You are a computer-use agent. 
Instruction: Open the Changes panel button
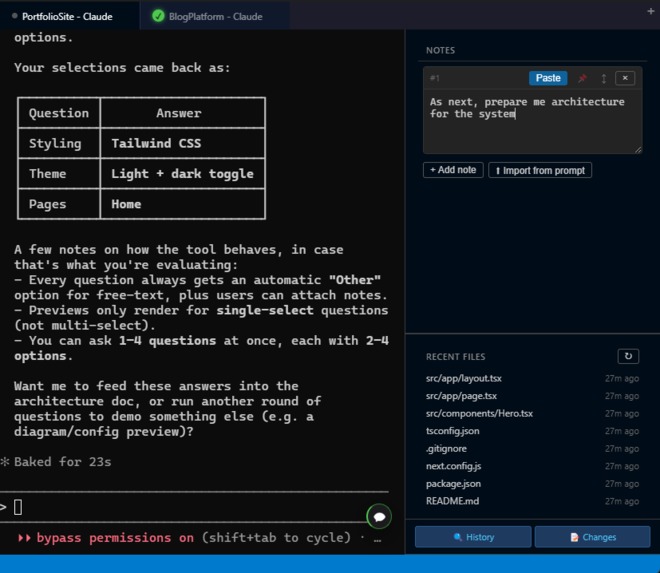593,537
